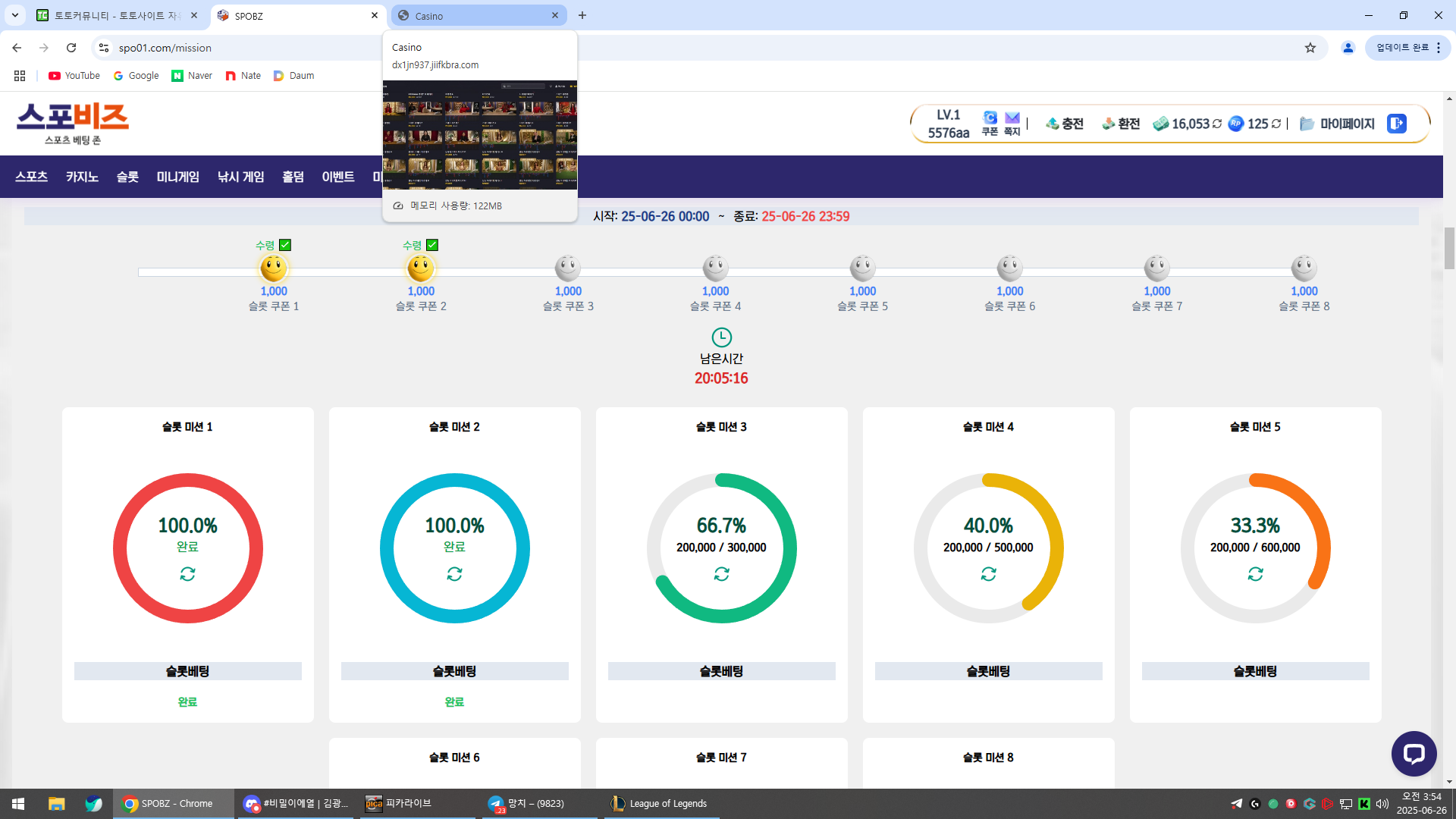Open the 슬롯 menu

pyautogui.click(x=127, y=177)
